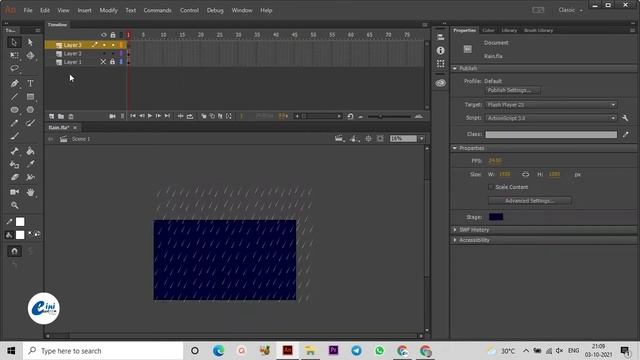Choose the Ink Bottle tool
Image resolution: width=640 pixels, height=360 pixels.
pyautogui.click(x=14, y=164)
